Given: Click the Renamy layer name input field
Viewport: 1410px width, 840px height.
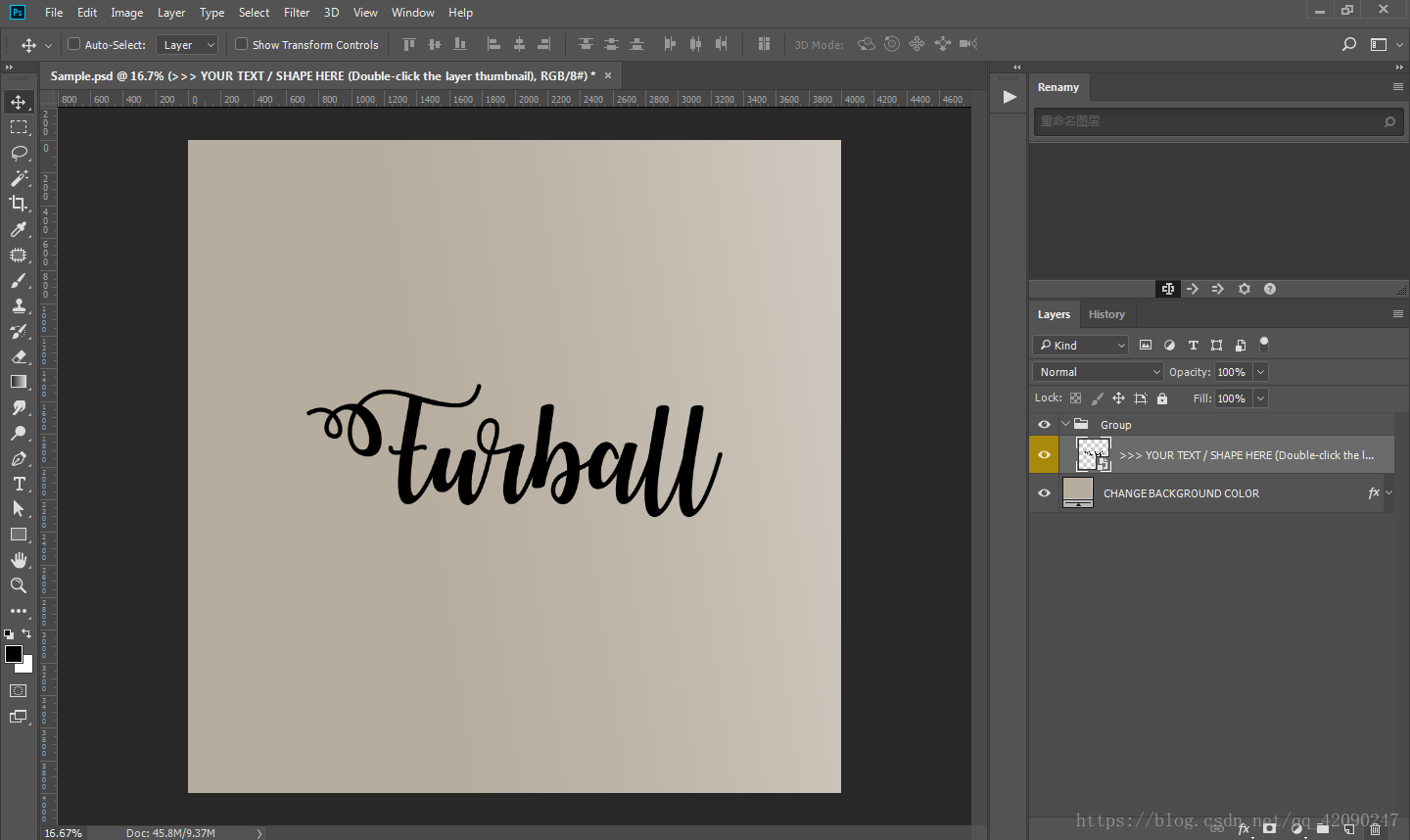Looking at the screenshot, I should coord(1218,121).
